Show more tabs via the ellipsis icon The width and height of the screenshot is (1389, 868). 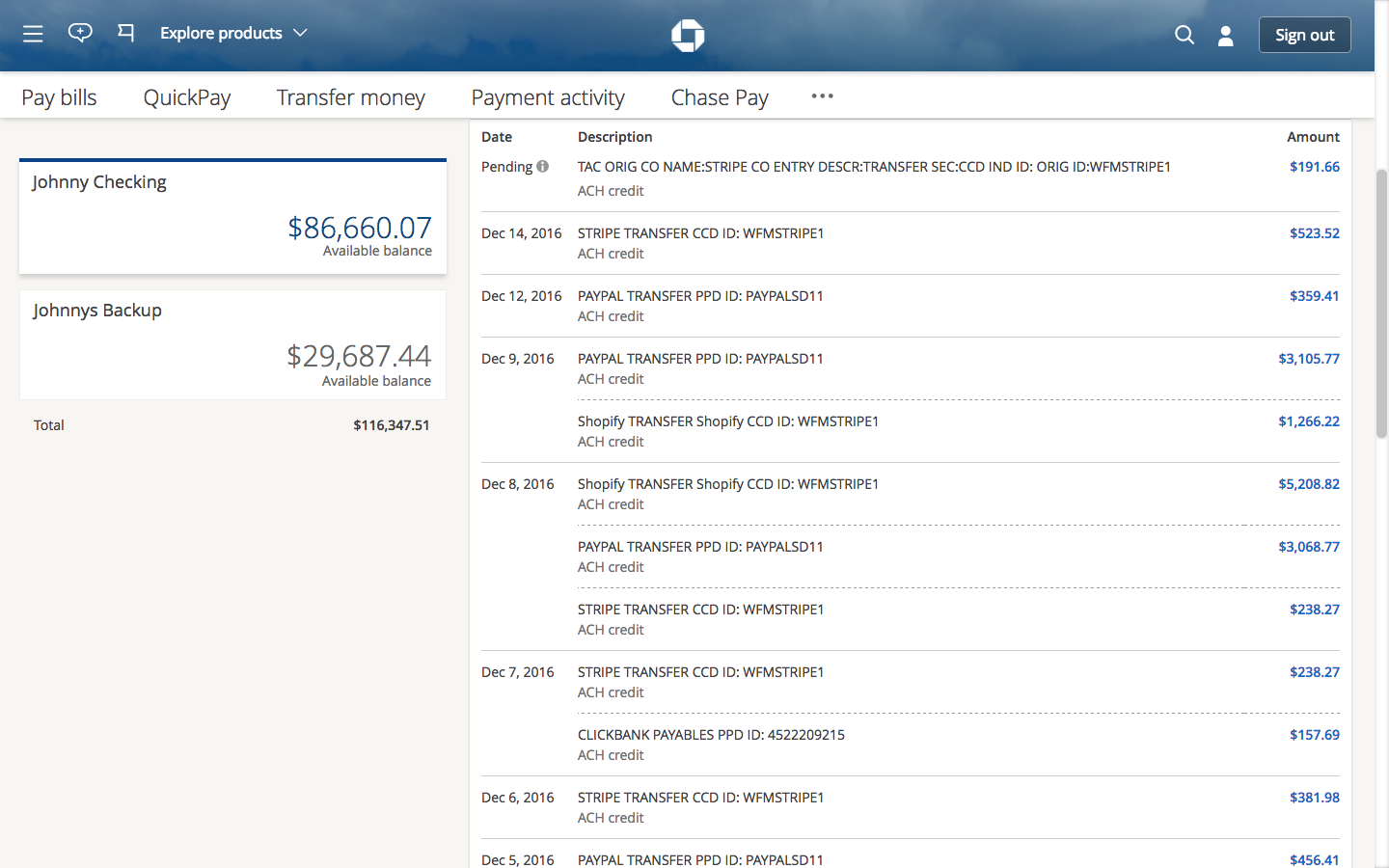[x=822, y=95]
